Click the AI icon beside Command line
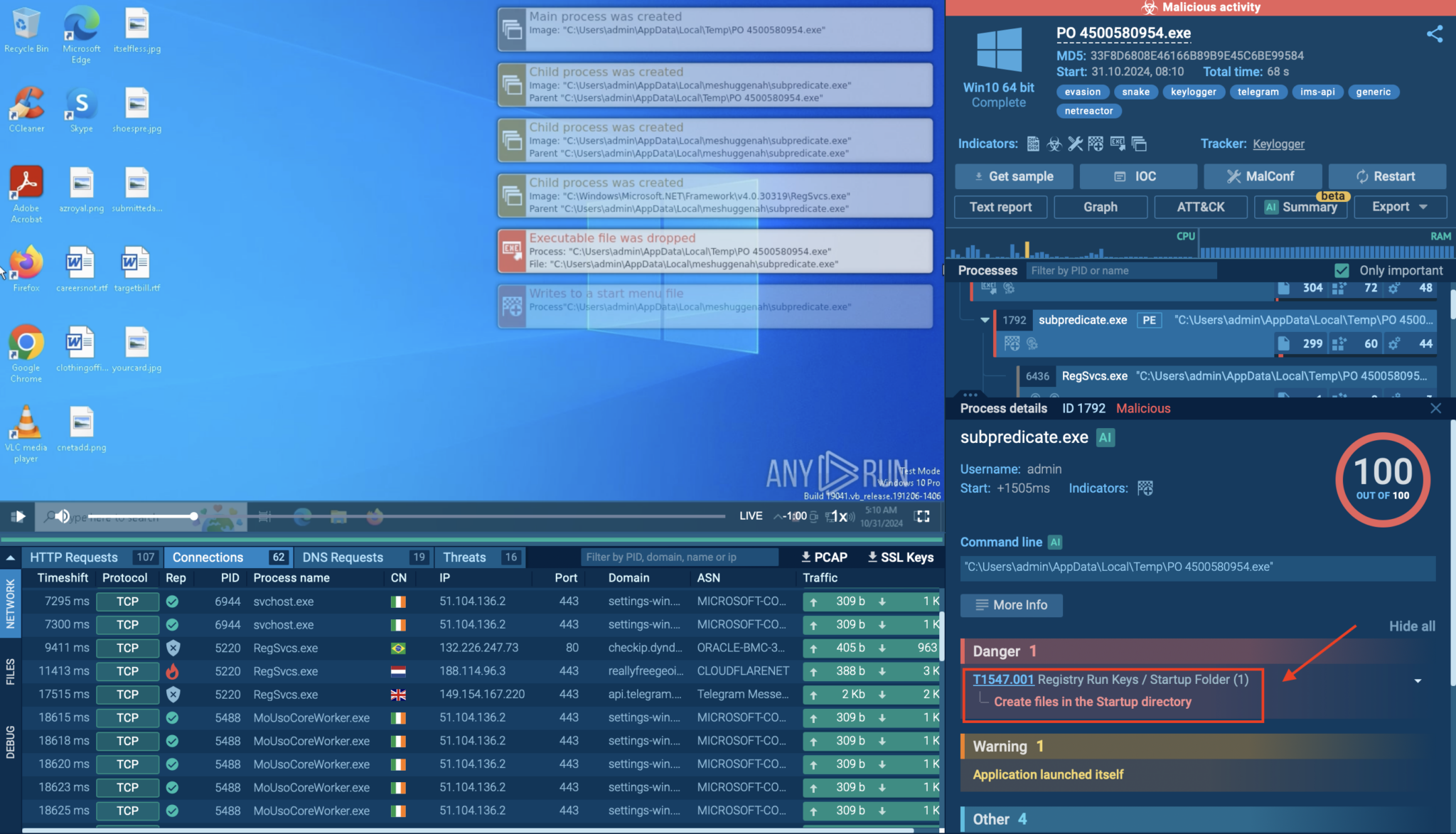1456x834 pixels. pos(1055,542)
